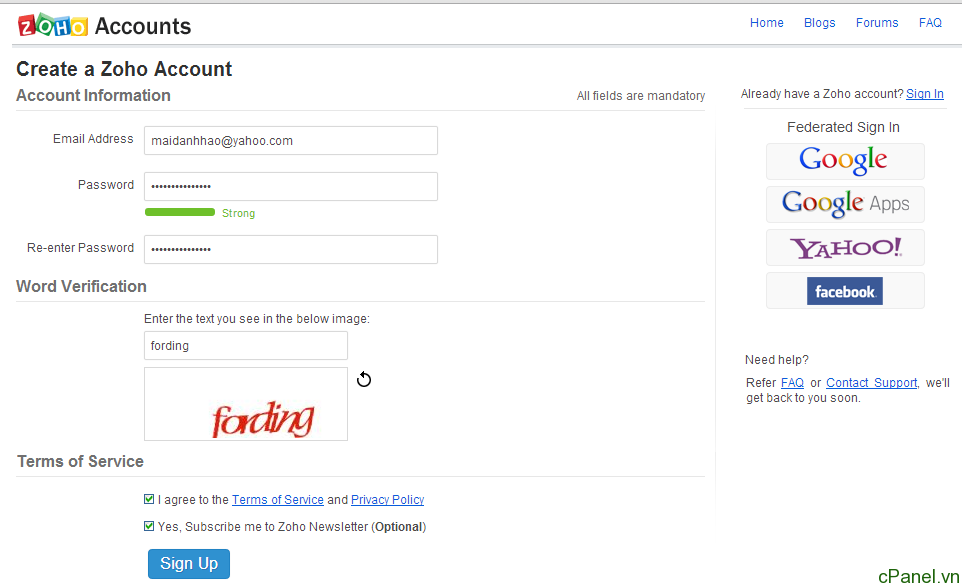Click the 'Word Verification' heading

pyautogui.click(x=81, y=286)
